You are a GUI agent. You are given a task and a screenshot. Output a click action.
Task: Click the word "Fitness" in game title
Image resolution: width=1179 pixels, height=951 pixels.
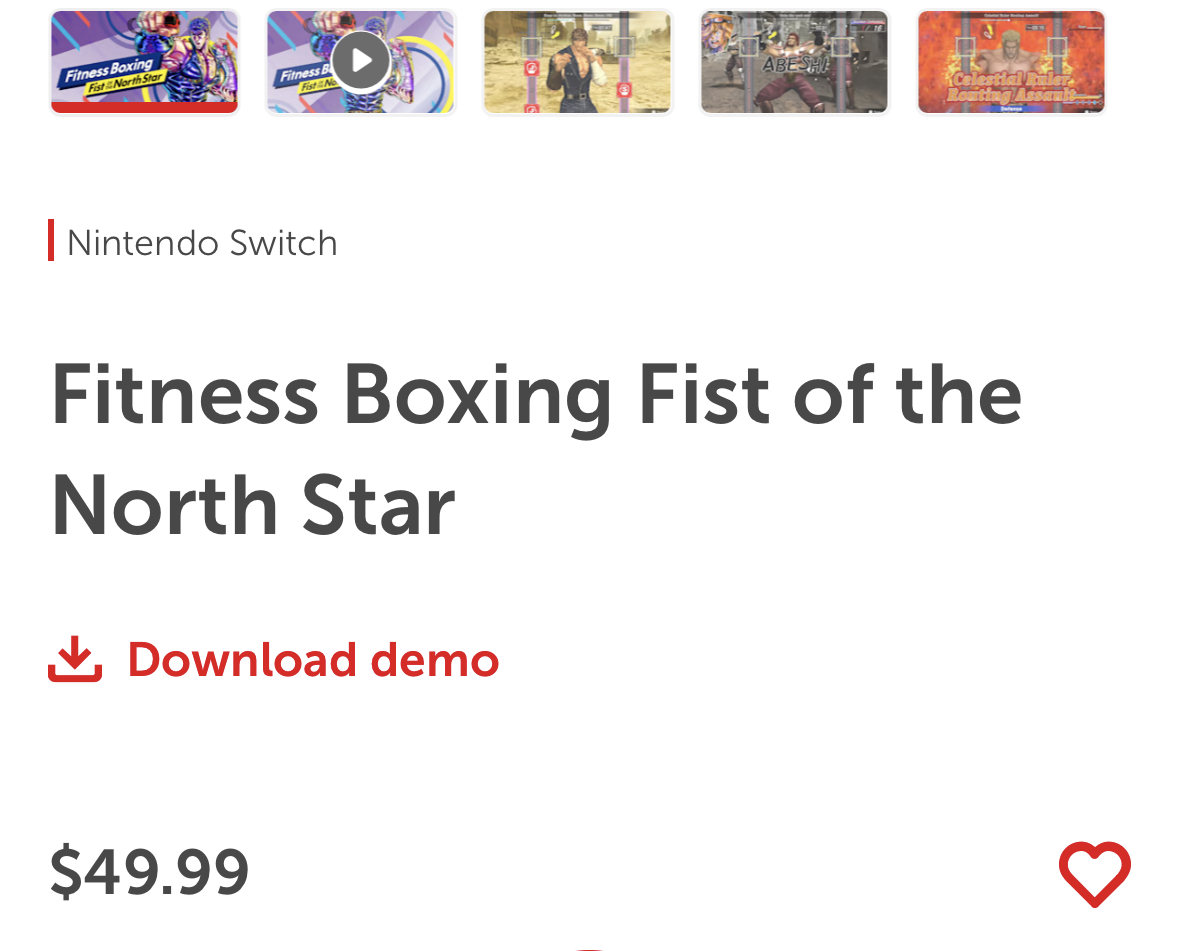(185, 395)
